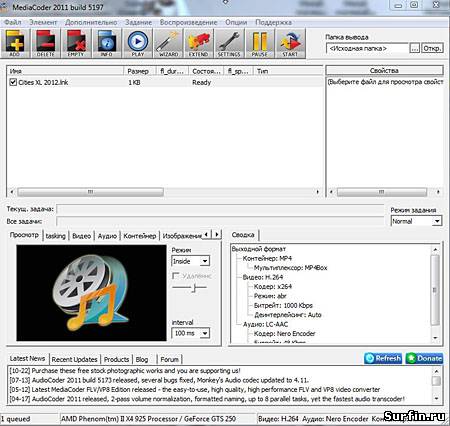Click the START toolbar icon
450x426 pixels.
pos(290,44)
